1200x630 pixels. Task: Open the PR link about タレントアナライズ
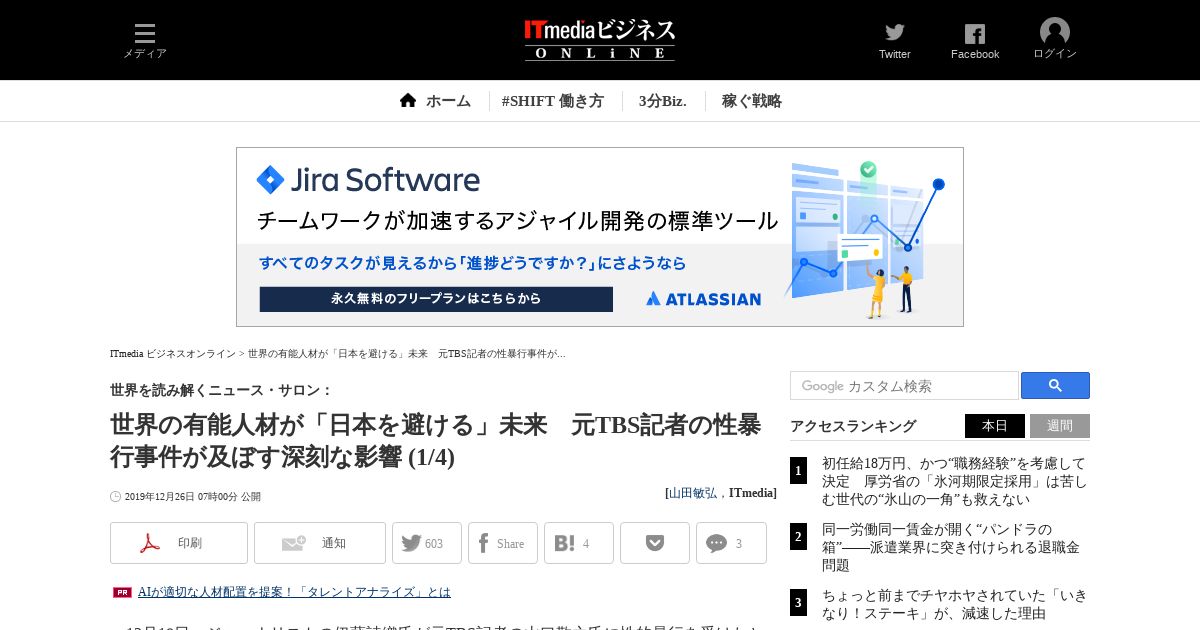[294, 592]
